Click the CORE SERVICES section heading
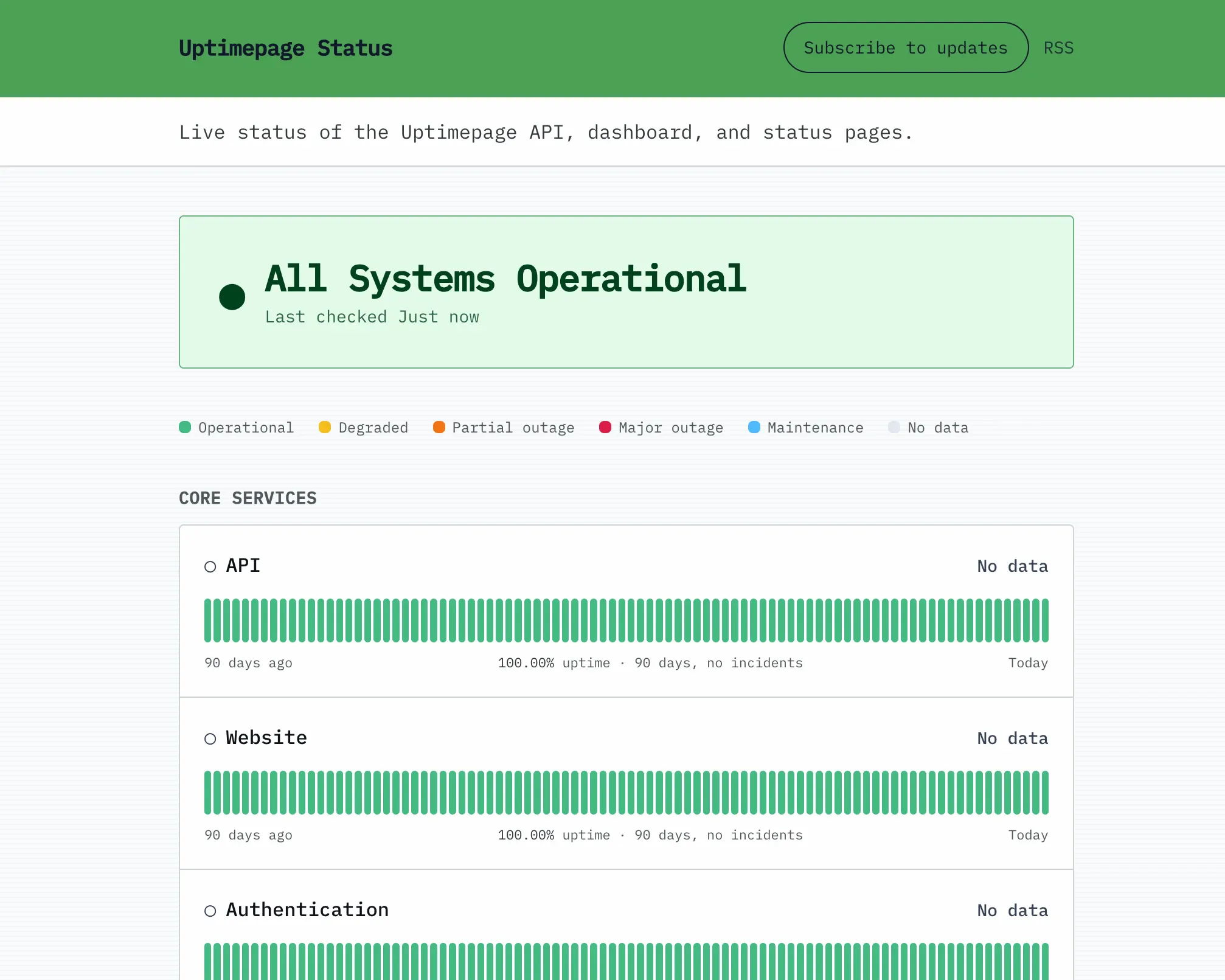Image resolution: width=1225 pixels, height=980 pixels. click(248, 498)
